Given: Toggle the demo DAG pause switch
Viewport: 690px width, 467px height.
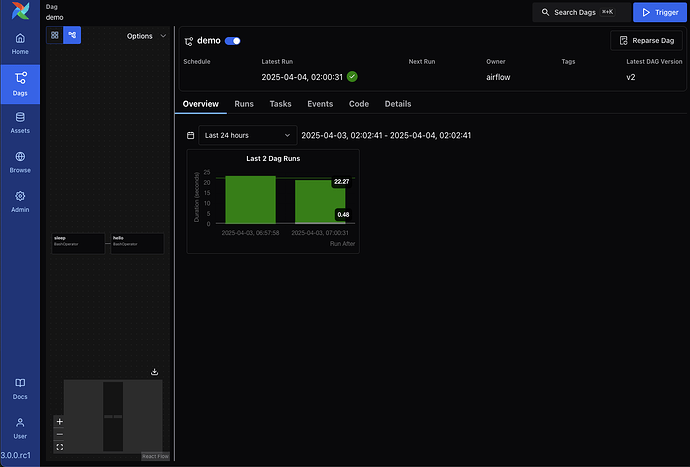Looking at the screenshot, I should tap(233, 41).
